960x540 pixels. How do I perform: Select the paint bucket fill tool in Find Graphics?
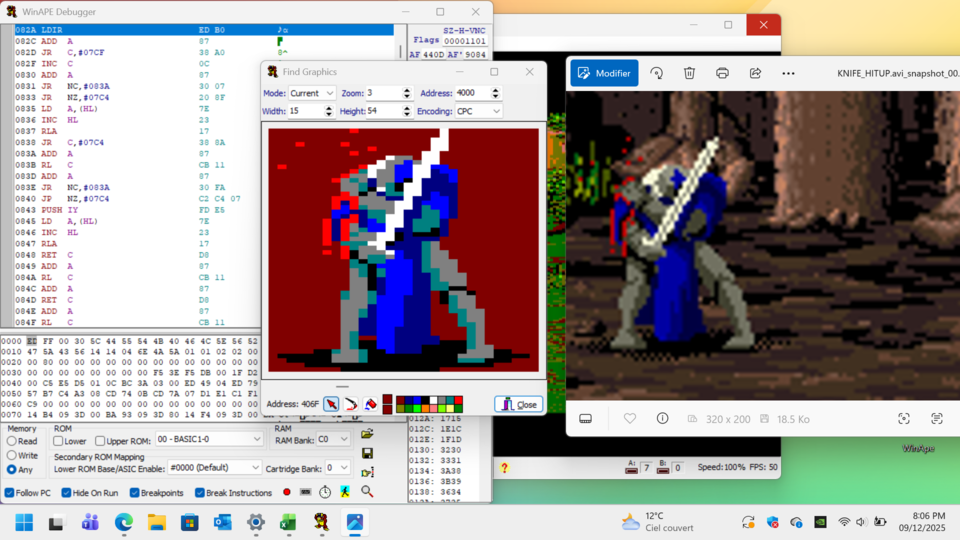(370, 404)
